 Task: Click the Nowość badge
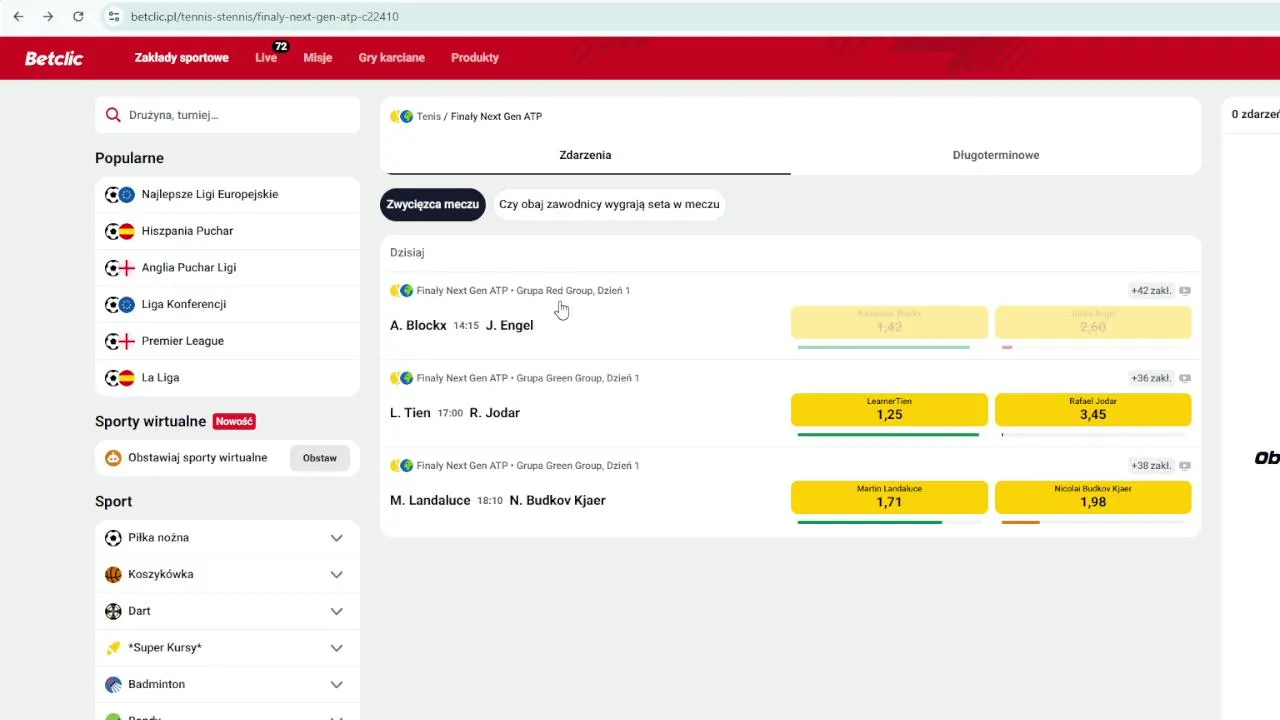point(234,422)
